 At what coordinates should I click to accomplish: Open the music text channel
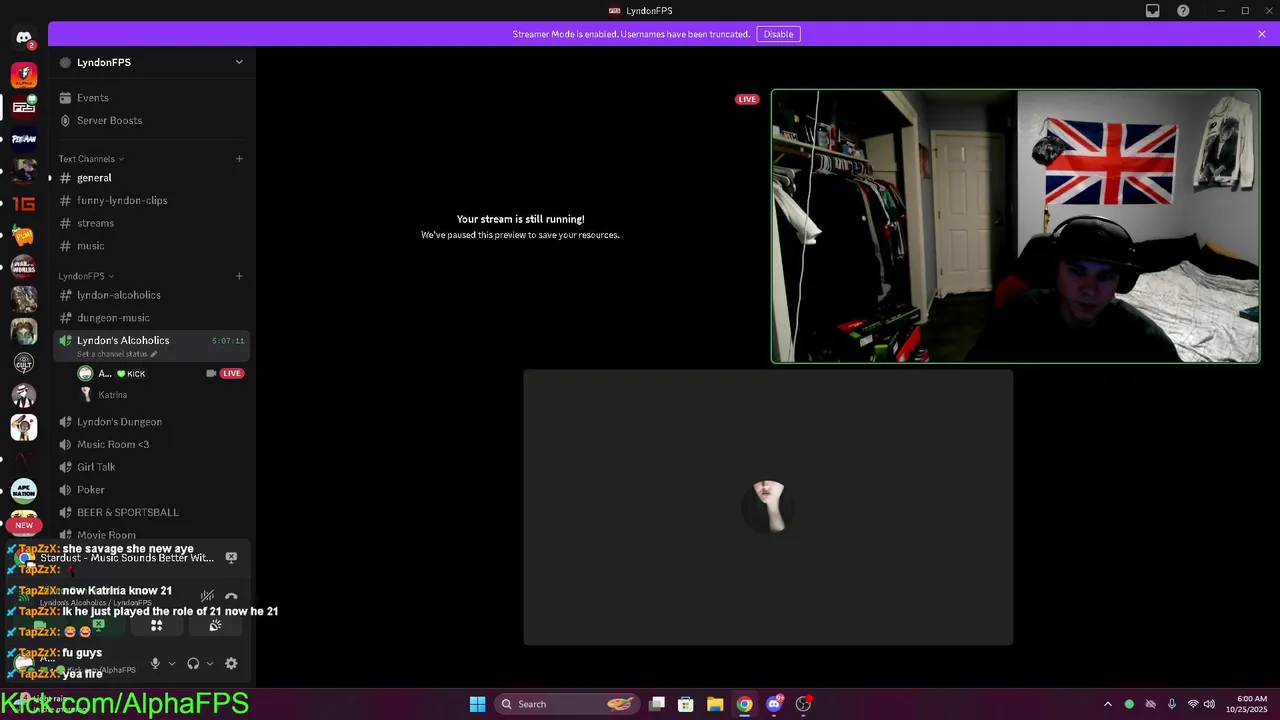[x=151, y=246]
